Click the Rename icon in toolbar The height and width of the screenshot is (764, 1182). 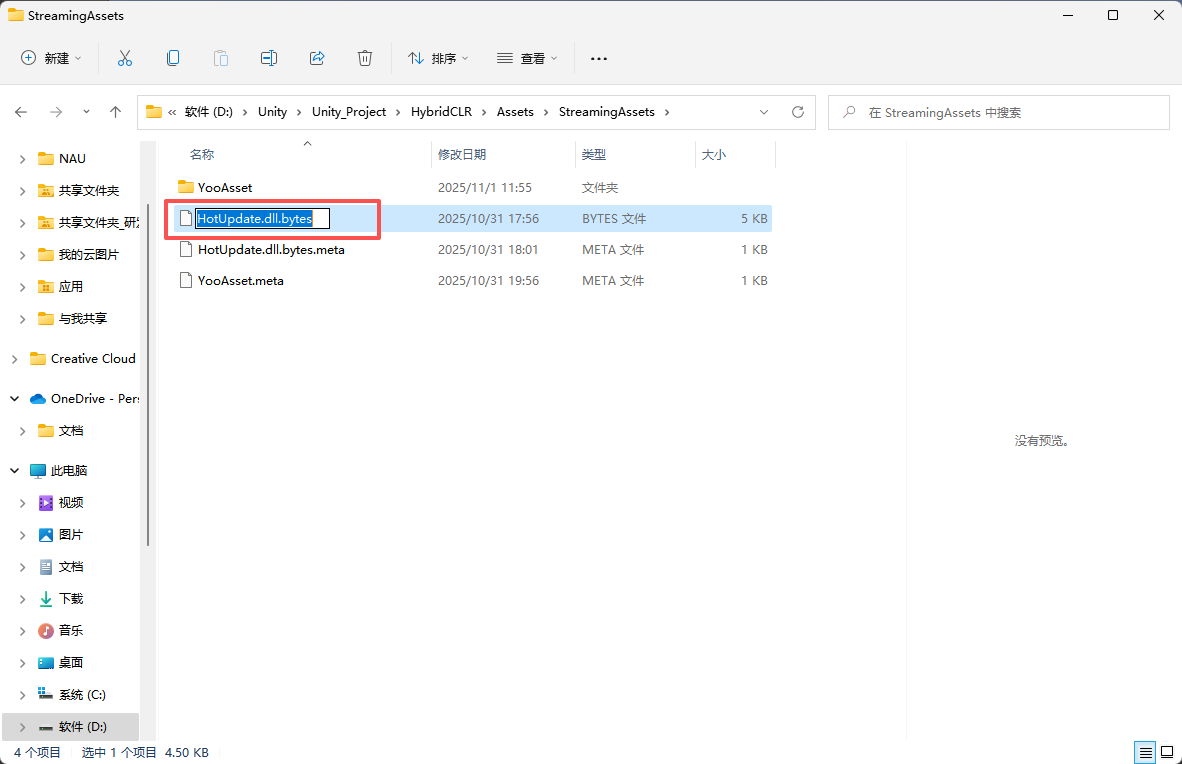[269, 58]
